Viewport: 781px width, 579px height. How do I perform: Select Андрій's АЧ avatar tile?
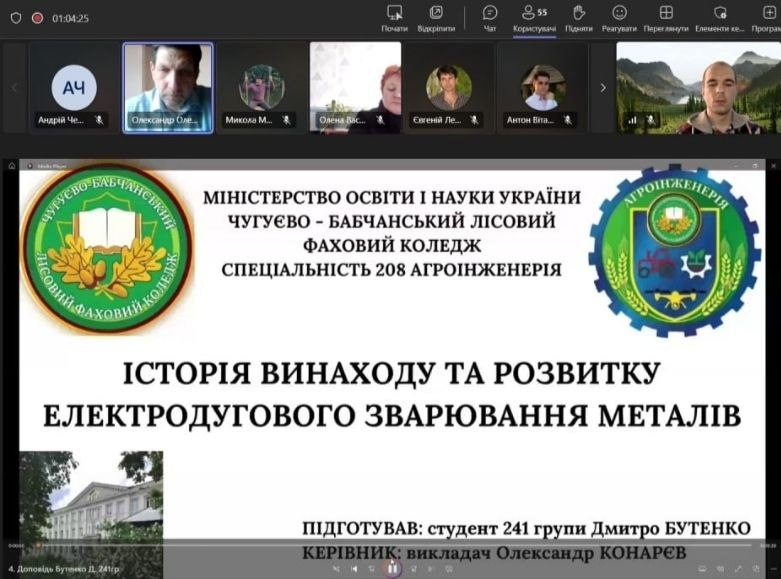(74, 87)
